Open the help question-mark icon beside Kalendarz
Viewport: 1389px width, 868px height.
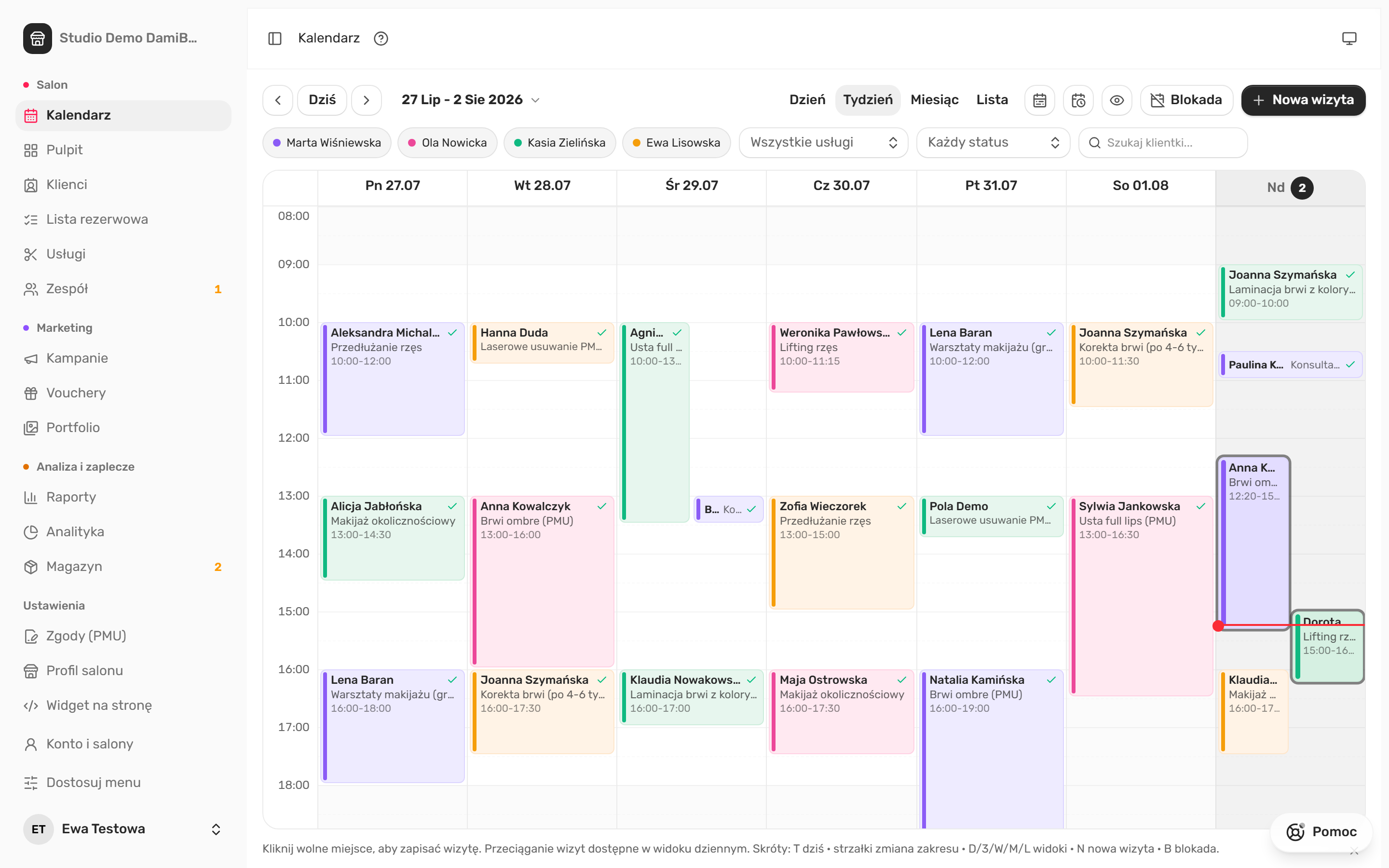click(381, 39)
